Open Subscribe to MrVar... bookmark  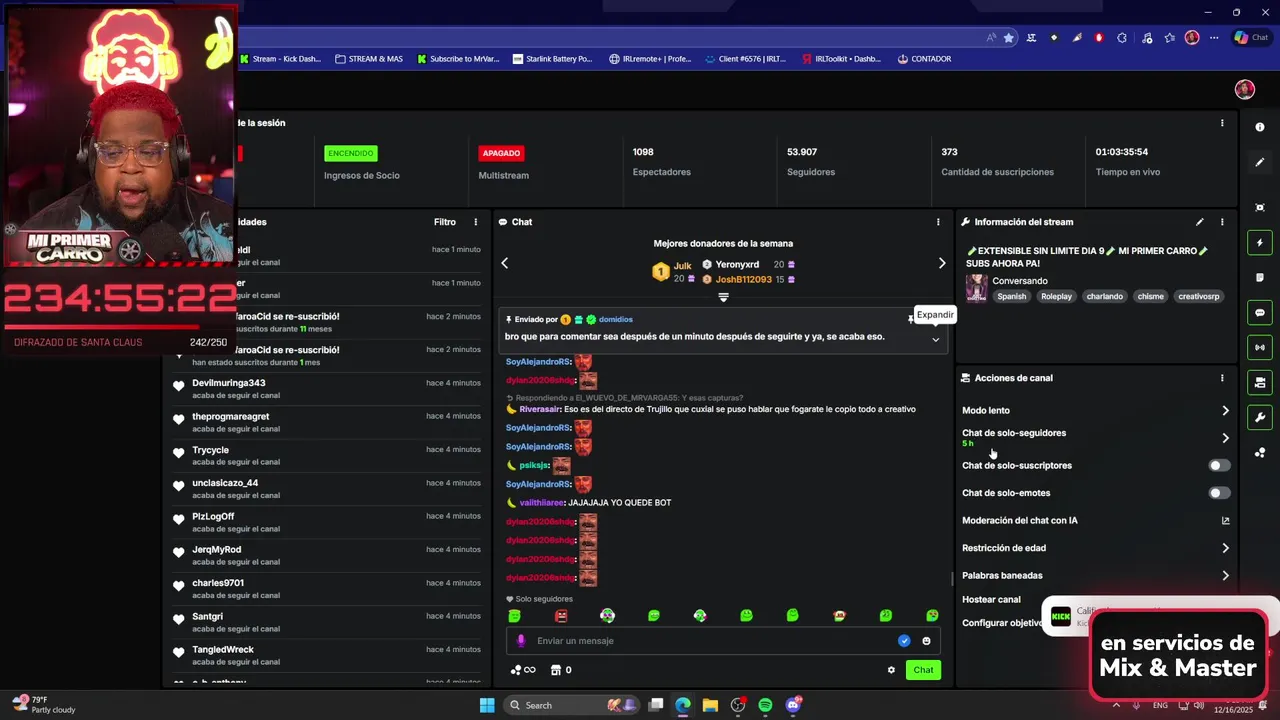457,59
